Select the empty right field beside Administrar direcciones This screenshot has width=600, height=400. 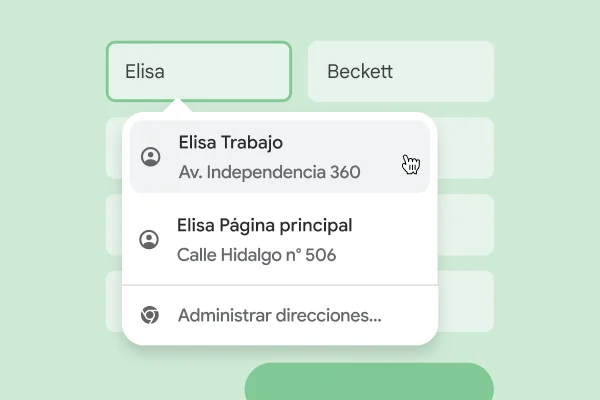467,301
